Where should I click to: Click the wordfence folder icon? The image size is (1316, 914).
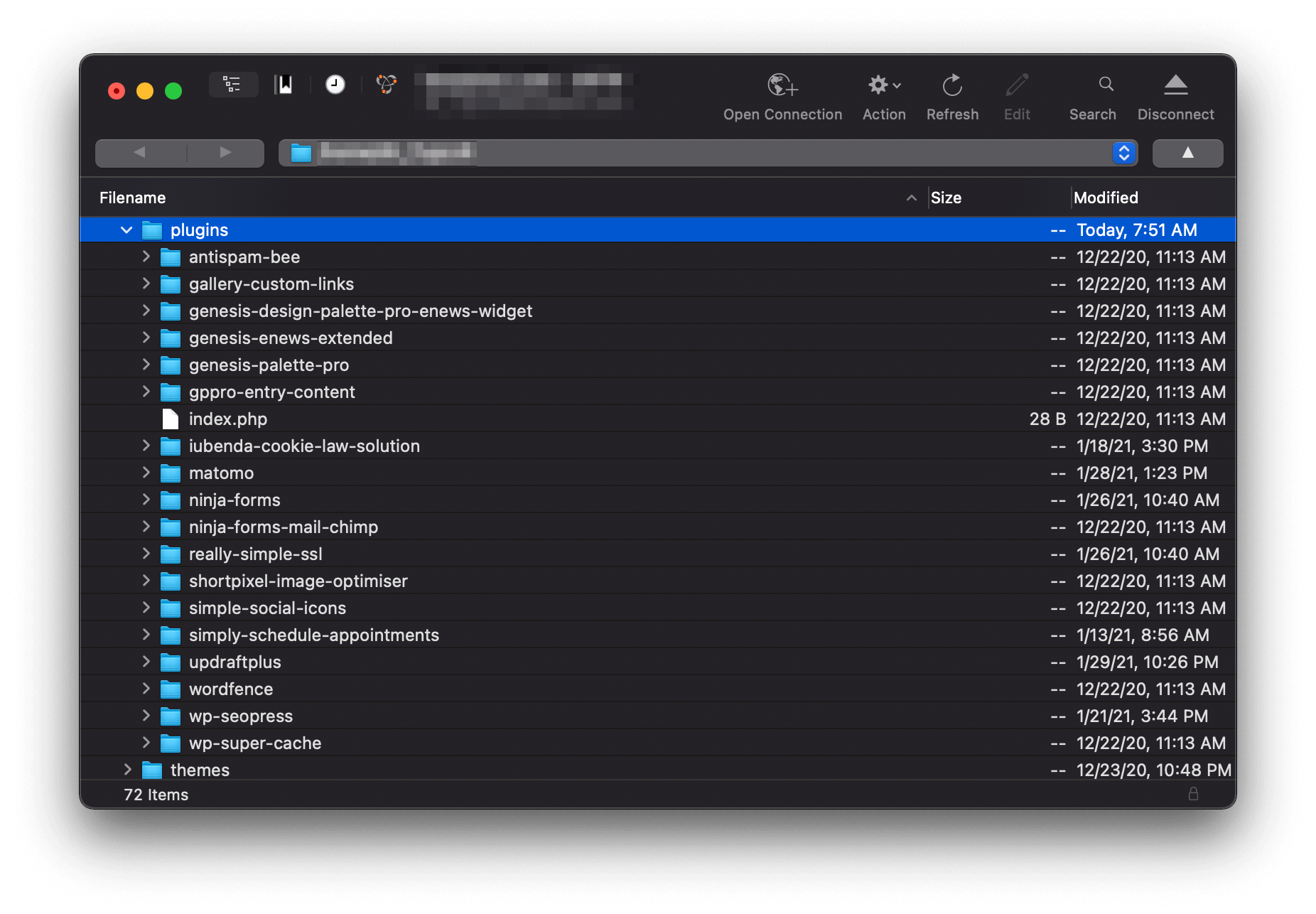pyautogui.click(x=171, y=689)
